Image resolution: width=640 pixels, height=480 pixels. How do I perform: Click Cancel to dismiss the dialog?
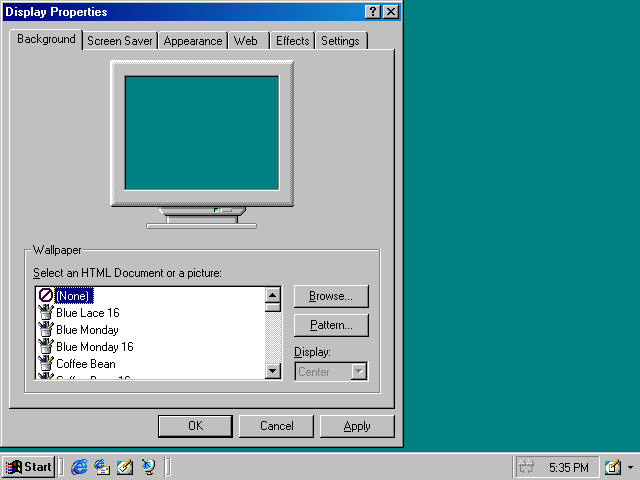click(x=276, y=426)
